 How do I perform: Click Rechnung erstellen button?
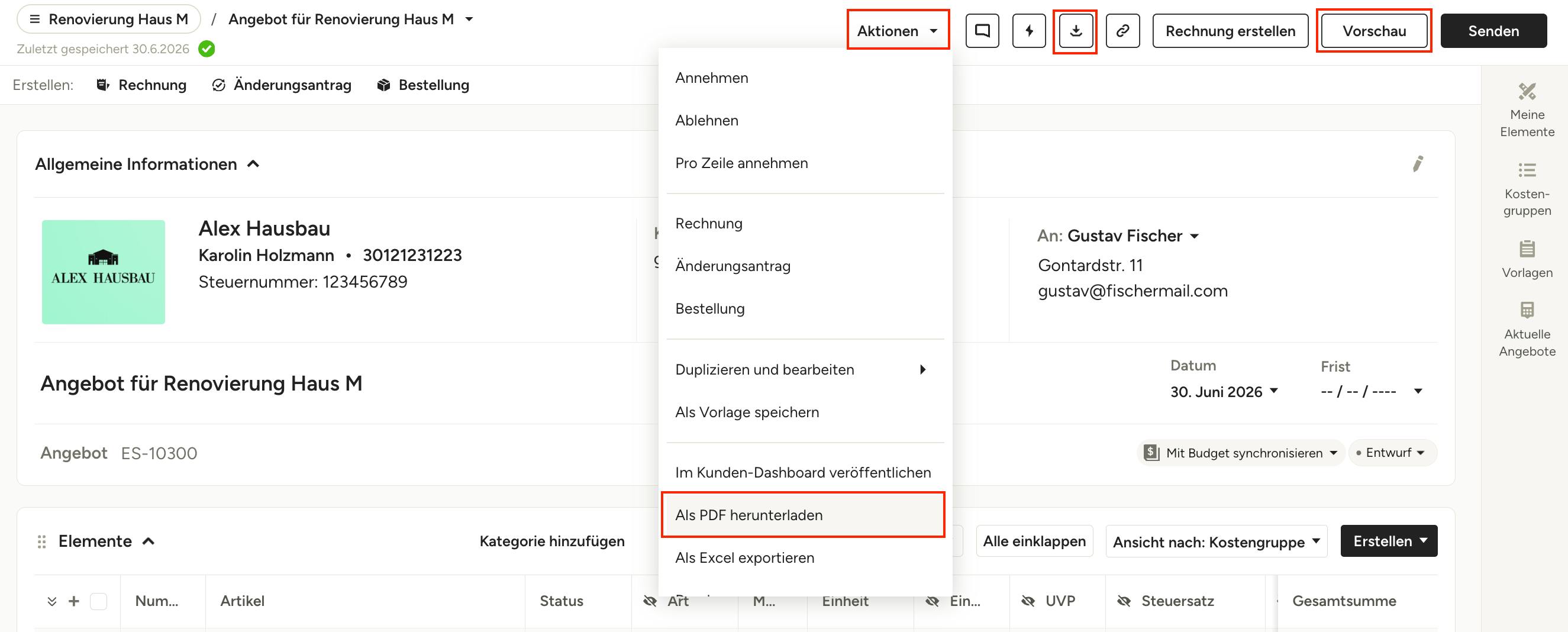point(1230,30)
